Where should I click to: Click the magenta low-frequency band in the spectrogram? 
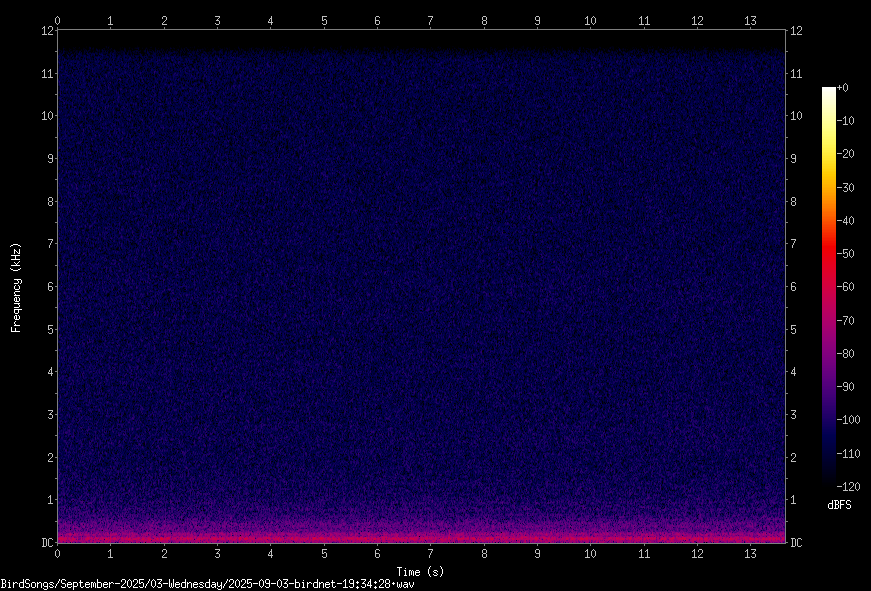click(x=421, y=537)
